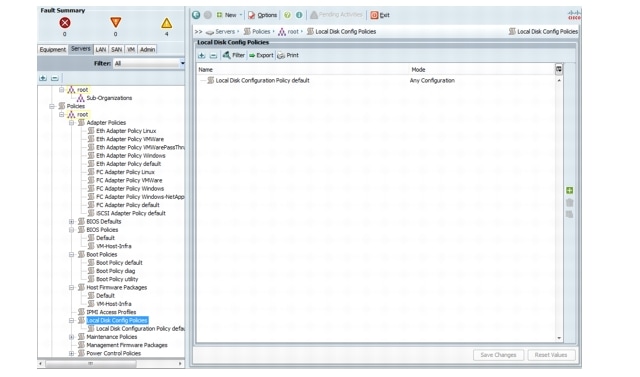This screenshot has width=640, height=377.
Task: Click the Mode column header
Action: pyautogui.click(x=482, y=70)
